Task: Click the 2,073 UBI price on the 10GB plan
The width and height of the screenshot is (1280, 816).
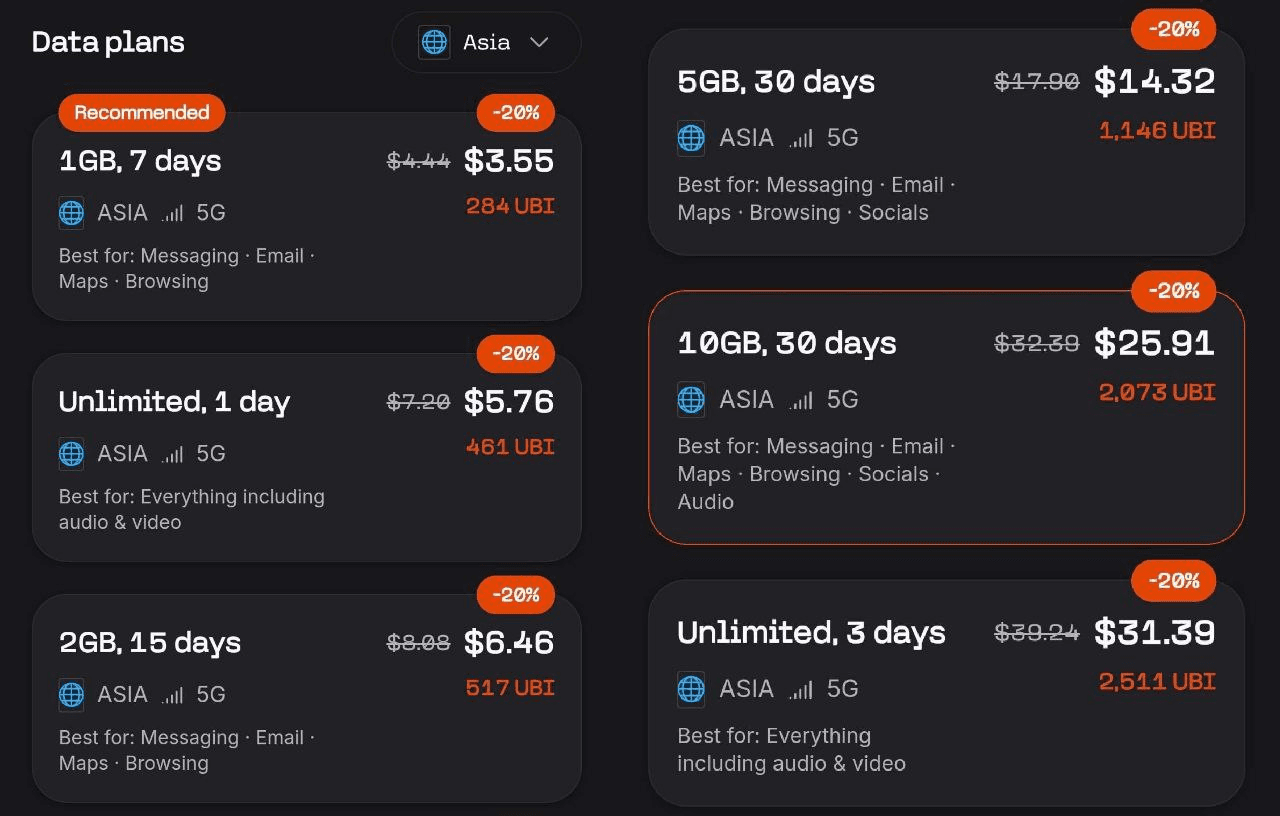Action: pyautogui.click(x=1157, y=392)
